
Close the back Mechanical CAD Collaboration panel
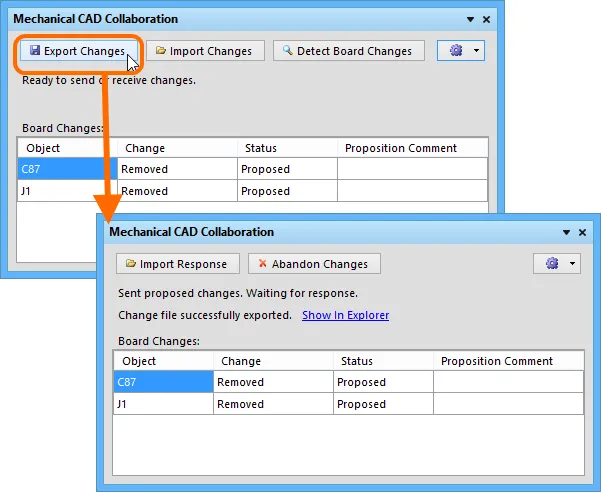point(486,20)
